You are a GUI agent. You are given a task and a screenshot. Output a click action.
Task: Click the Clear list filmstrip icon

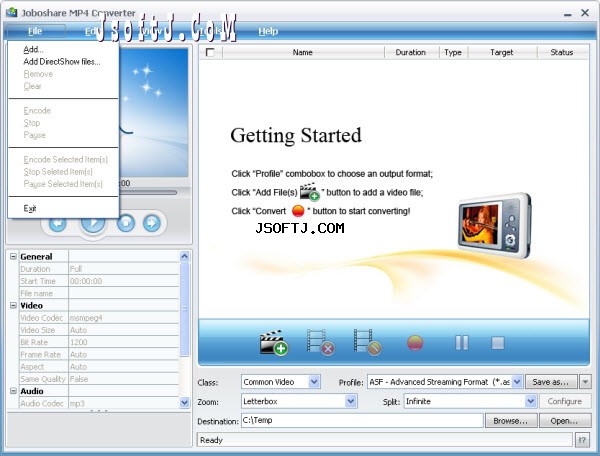(x=367, y=342)
